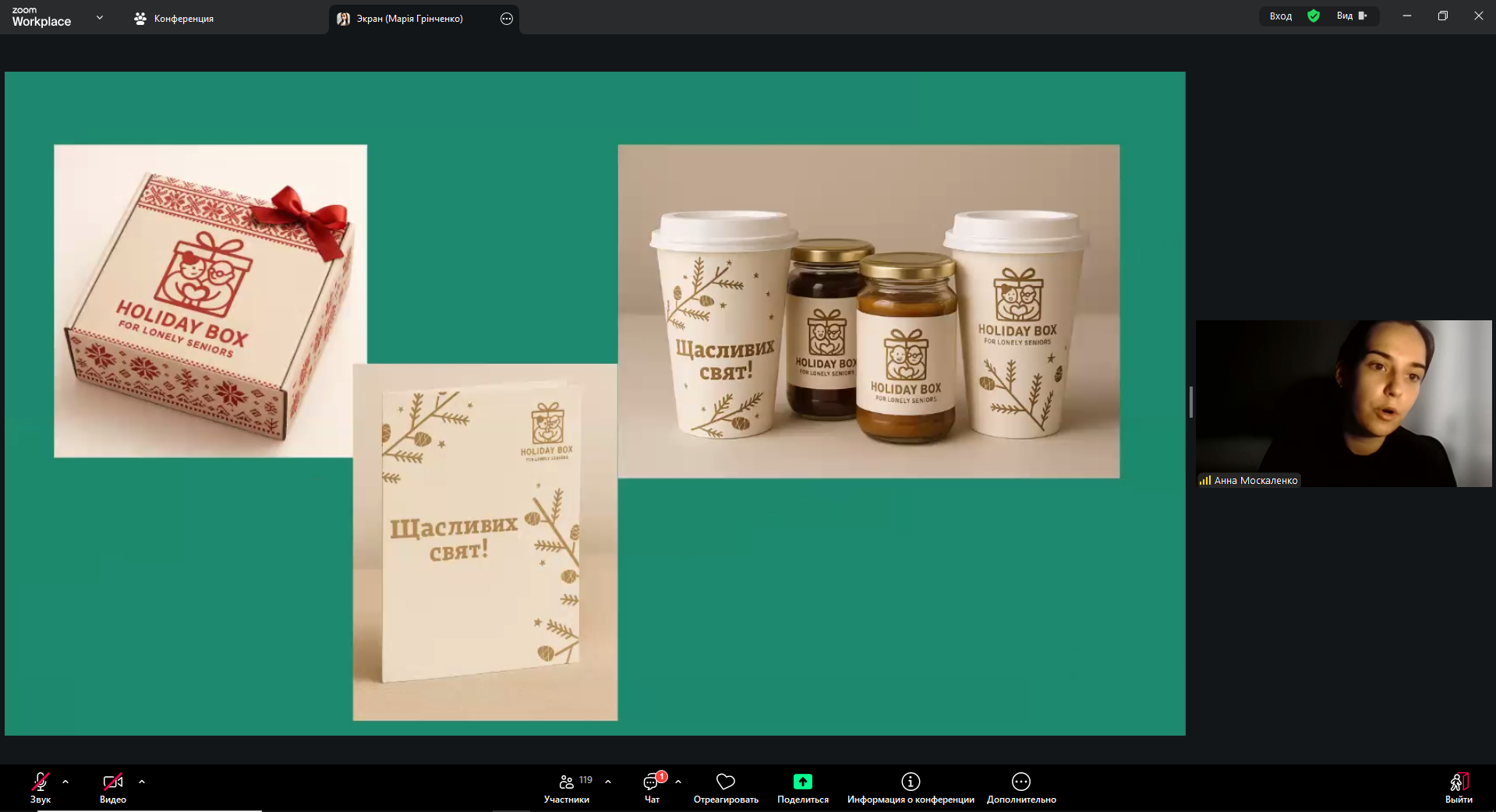Expand video options arrow next to Видео
The image size is (1496, 812).
pyautogui.click(x=142, y=782)
